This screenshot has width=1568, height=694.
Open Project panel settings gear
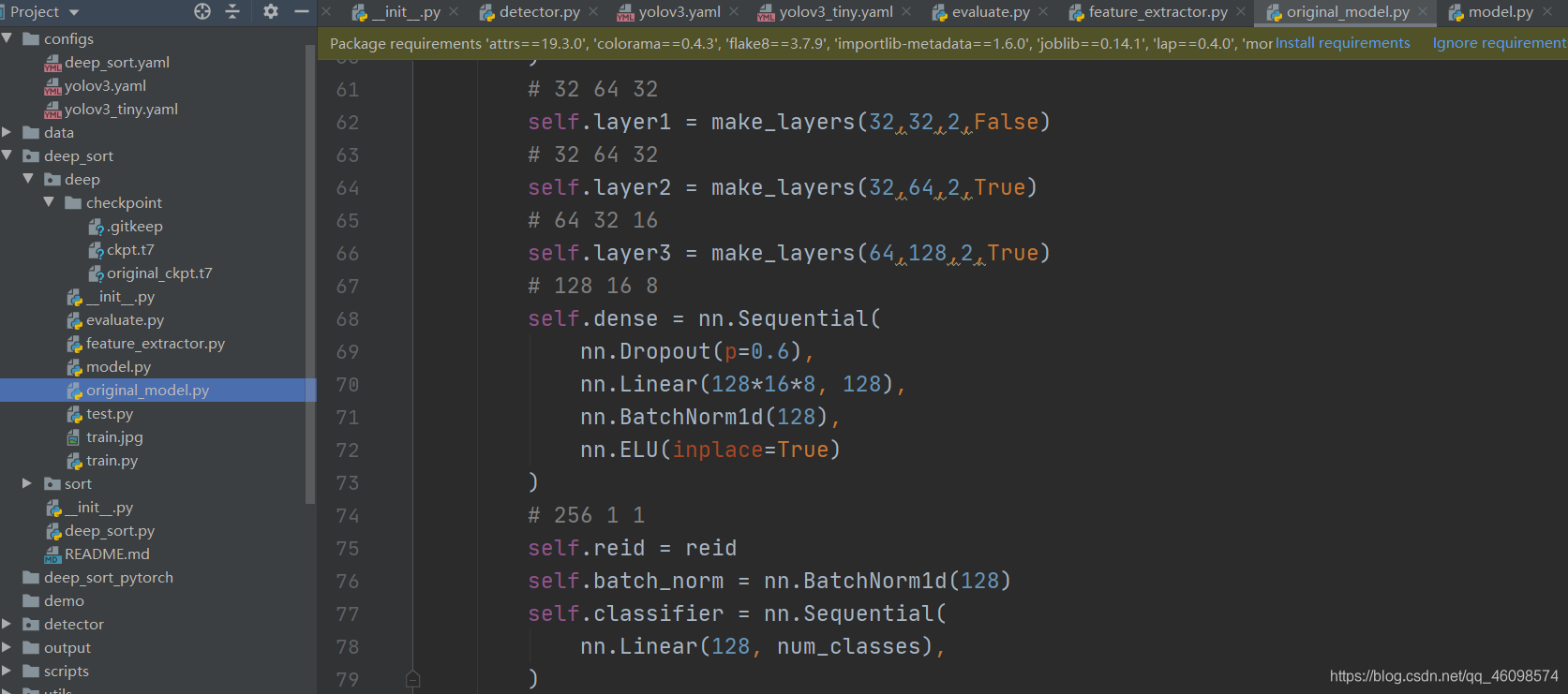pyautogui.click(x=271, y=11)
